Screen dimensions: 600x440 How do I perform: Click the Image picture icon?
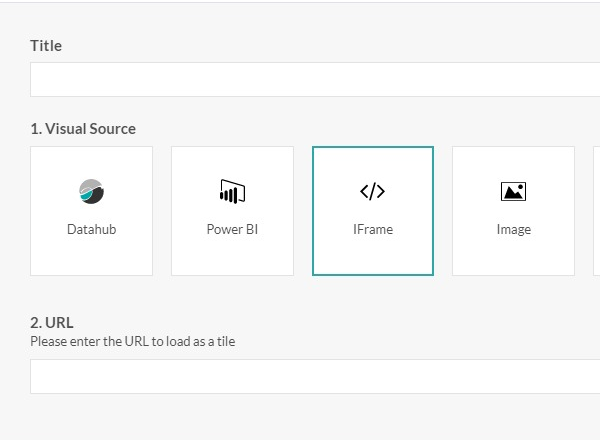[513, 191]
